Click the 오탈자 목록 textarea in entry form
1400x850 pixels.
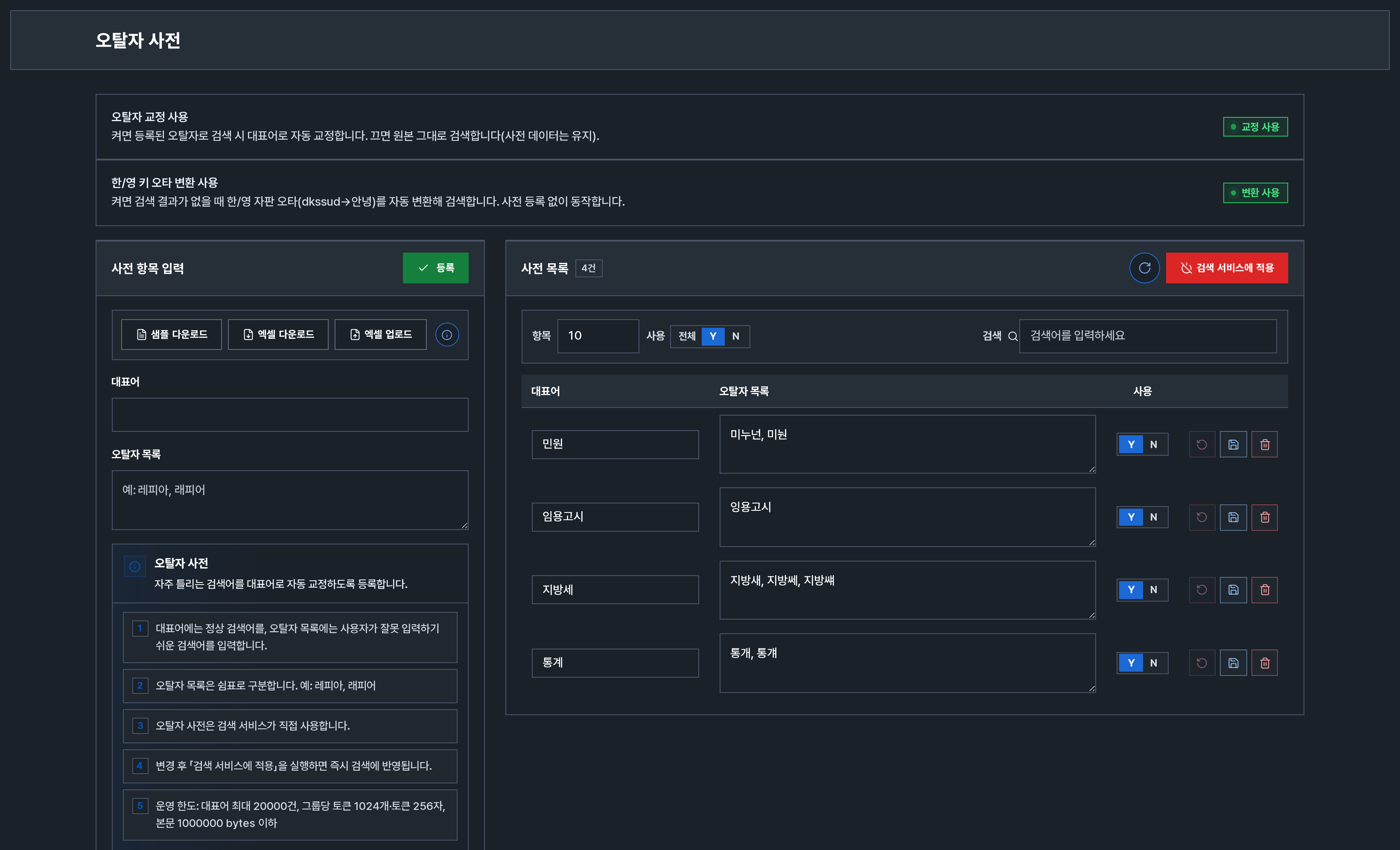click(x=290, y=500)
